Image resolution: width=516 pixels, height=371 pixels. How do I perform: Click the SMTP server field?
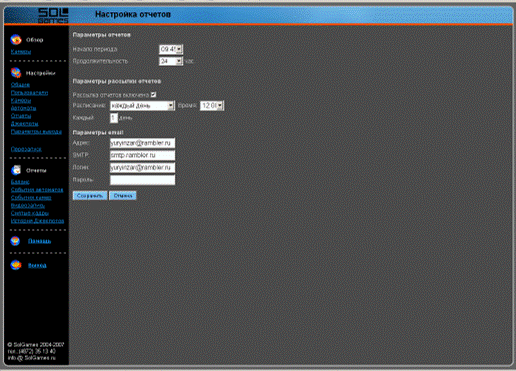[142, 155]
